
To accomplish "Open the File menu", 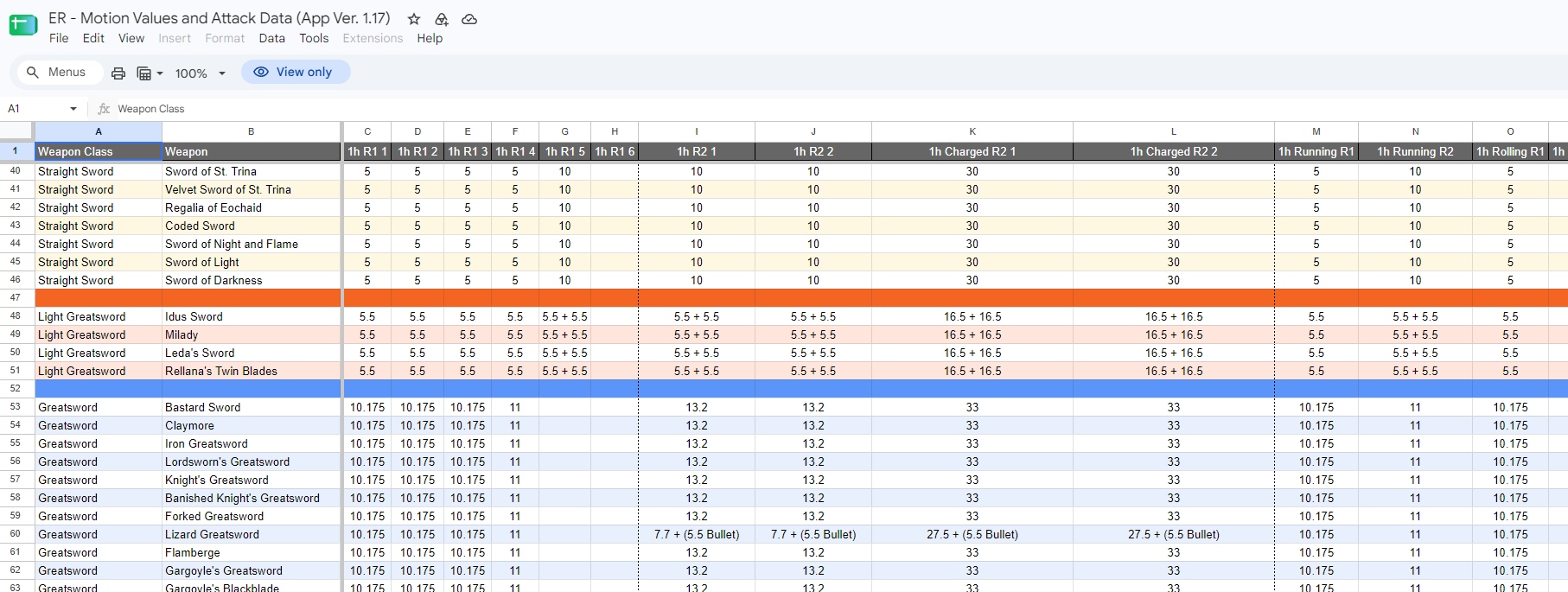I will (59, 38).
